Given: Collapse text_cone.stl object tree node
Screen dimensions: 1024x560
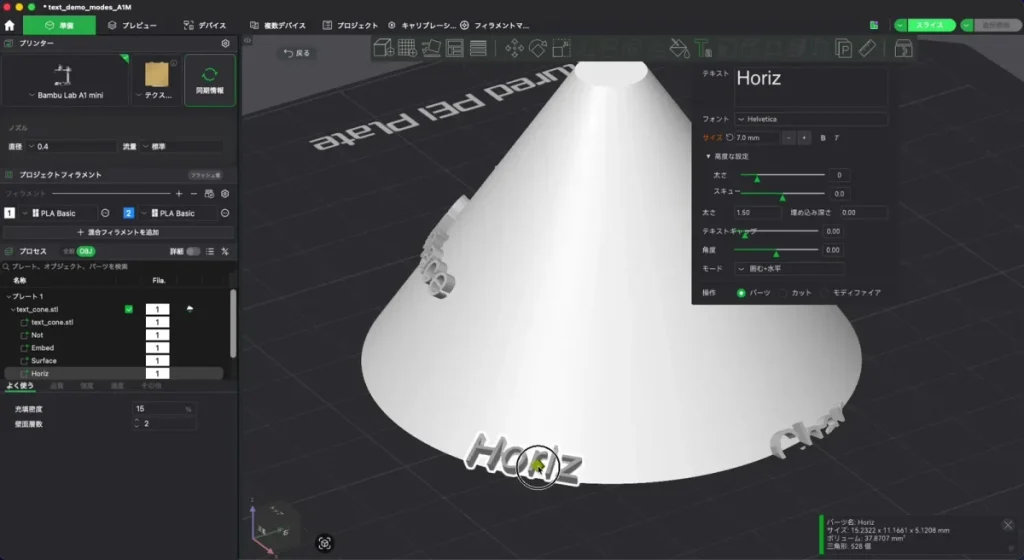Looking at the screenshot, I should point(12,309).
